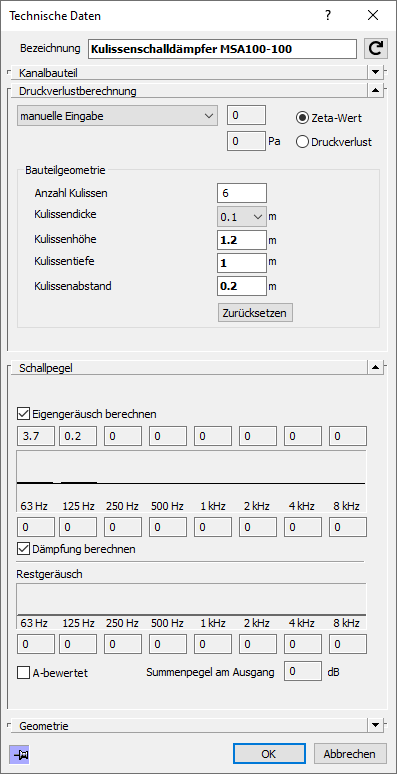Collapse the Druckverlustberechnung section
This screenshot has width=397, height=774.
tap(376, 90)
